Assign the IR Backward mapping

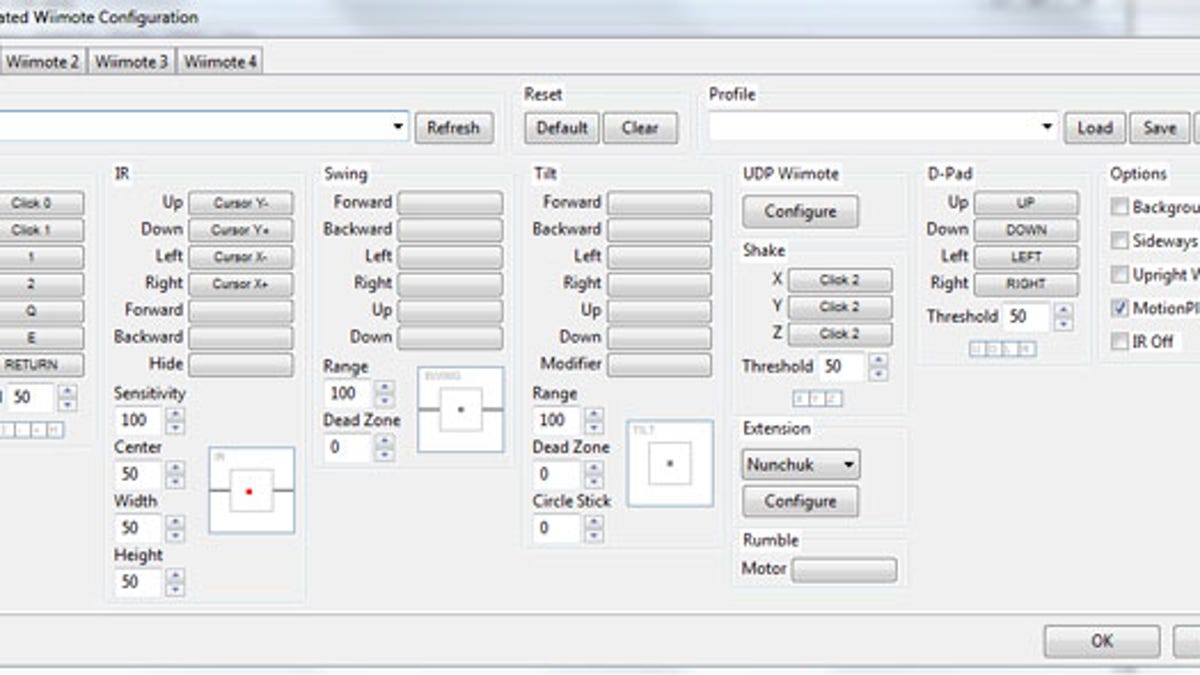[x=240, y=338]
